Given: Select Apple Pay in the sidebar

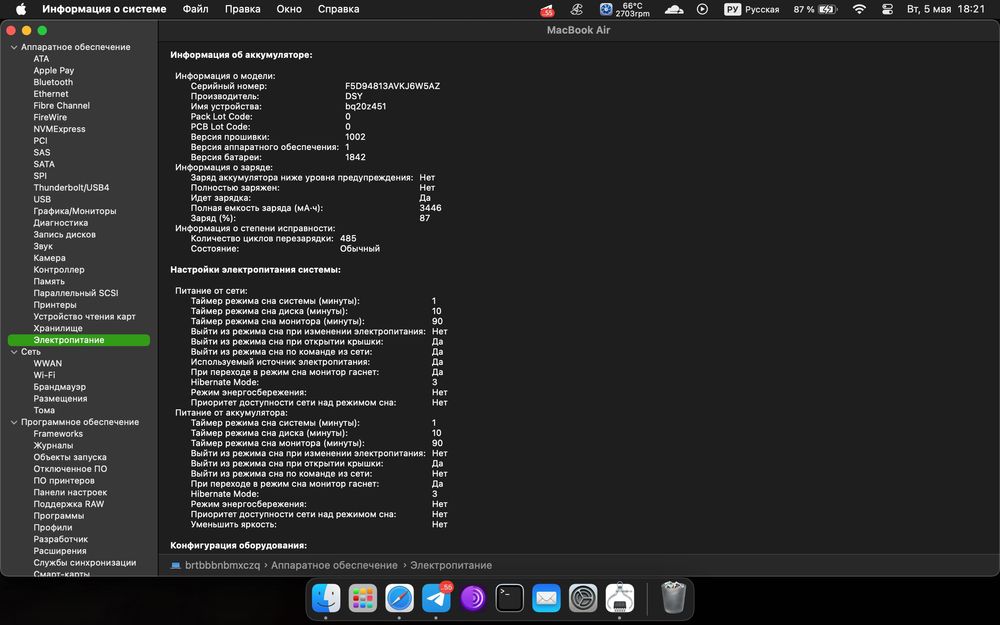Looking at the screenshot, I should [54, 70].
